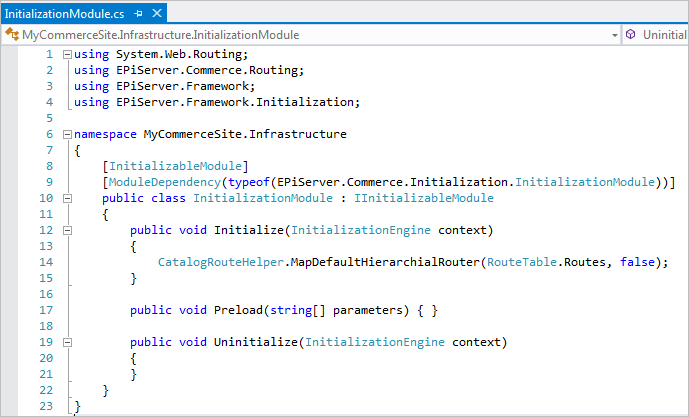Click the IInitializableModule interface name
Screen dimensions: 689x417
[424, 198]
